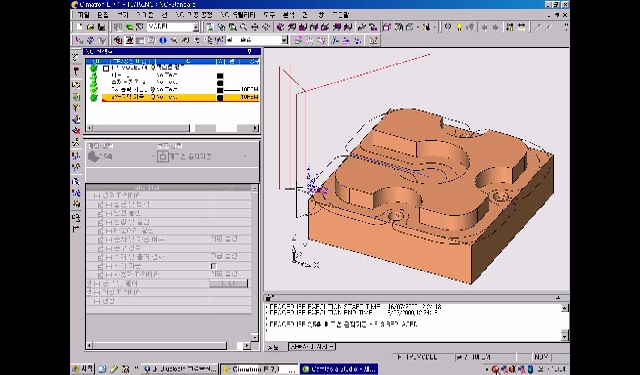Toggle the green check on the highlighted orange row
The image size is (640, 375).
point(94,98)
